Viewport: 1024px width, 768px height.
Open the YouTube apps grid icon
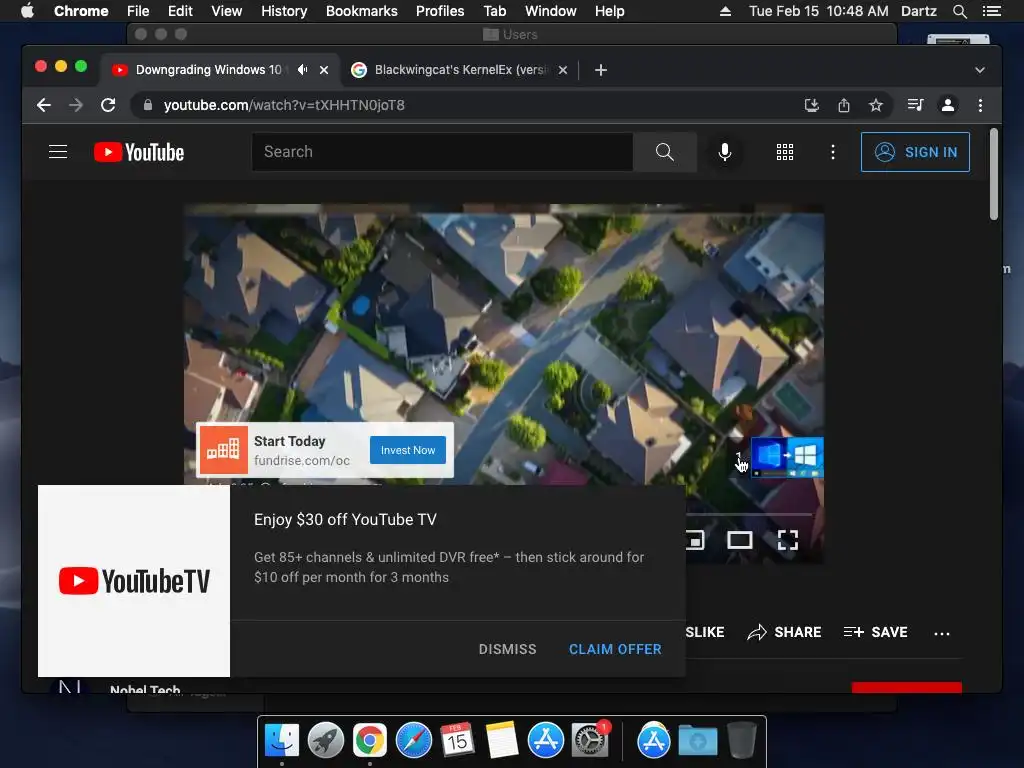pos(784,152)
